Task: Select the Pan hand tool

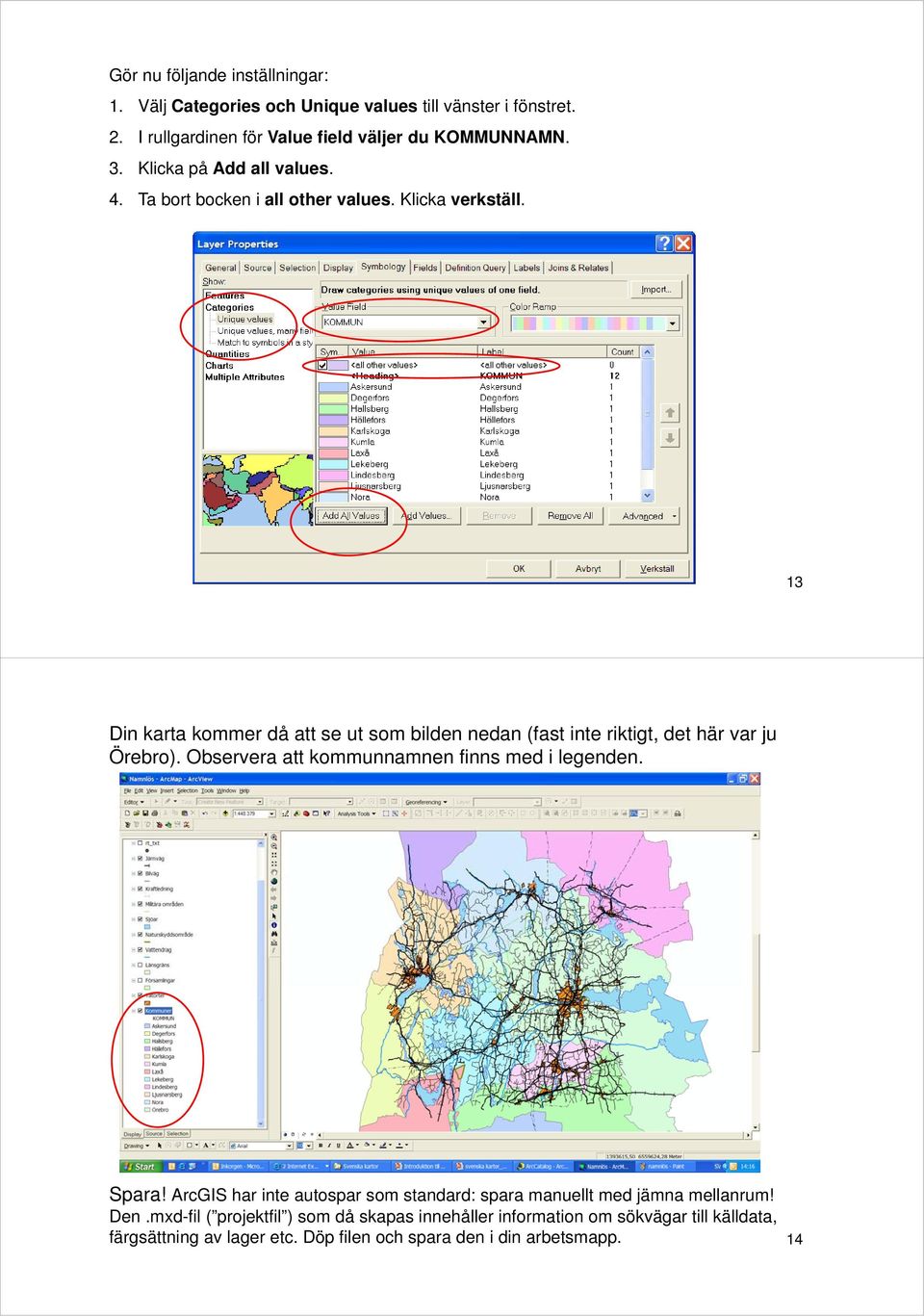Action: 274,872
